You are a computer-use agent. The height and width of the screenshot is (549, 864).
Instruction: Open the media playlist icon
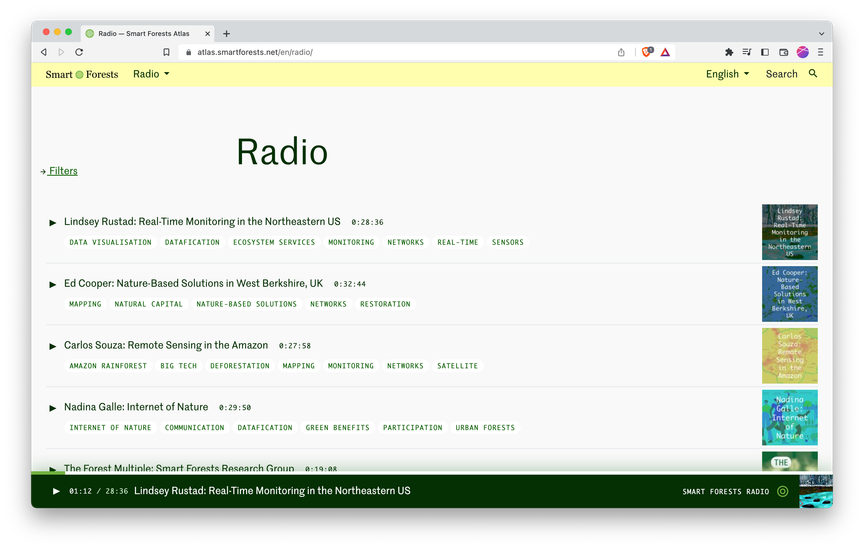(747, 52)
